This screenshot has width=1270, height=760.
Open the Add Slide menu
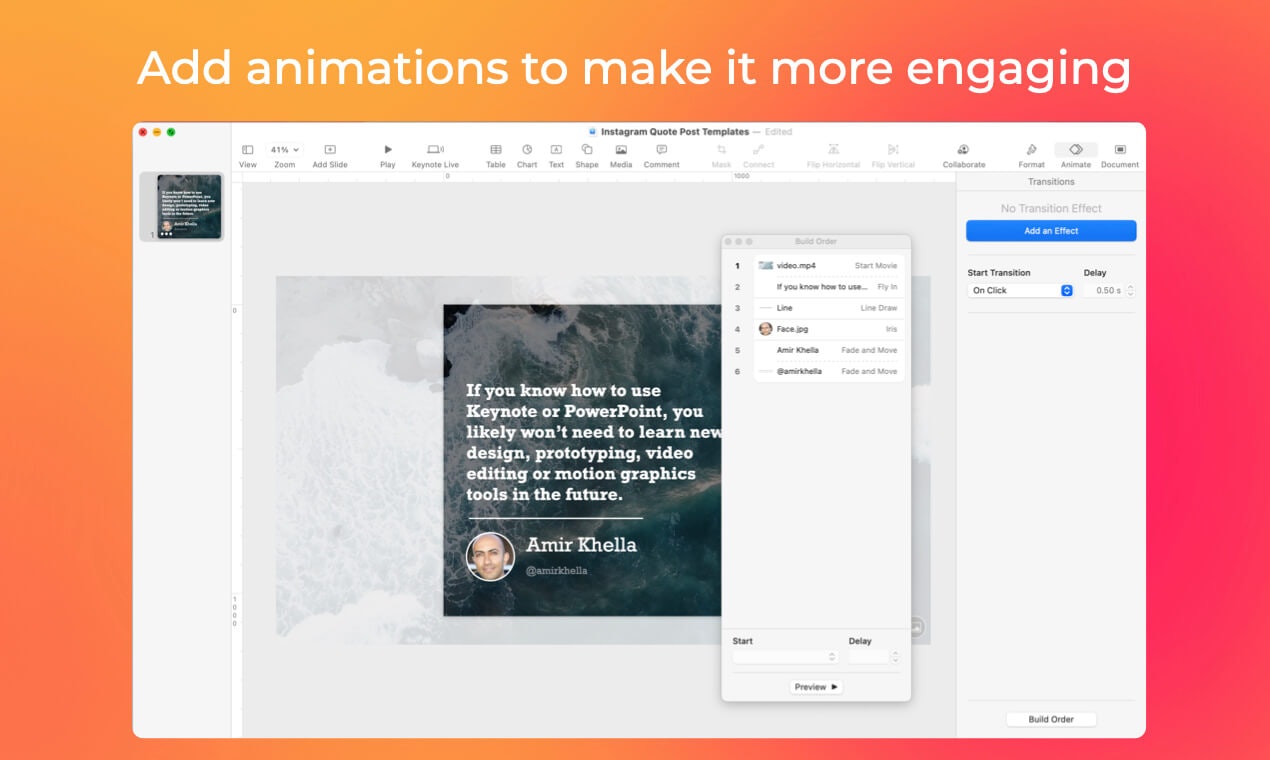click(x=330, y=150)
